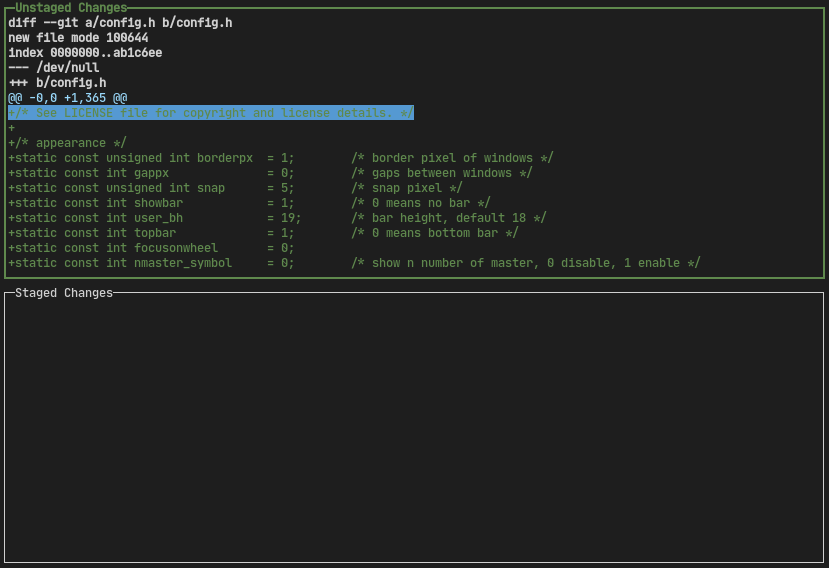
Task: Click the @@ -0,0 +1,365 @@ hunk header
Action: pyautogui.click(x=68, y=98)
